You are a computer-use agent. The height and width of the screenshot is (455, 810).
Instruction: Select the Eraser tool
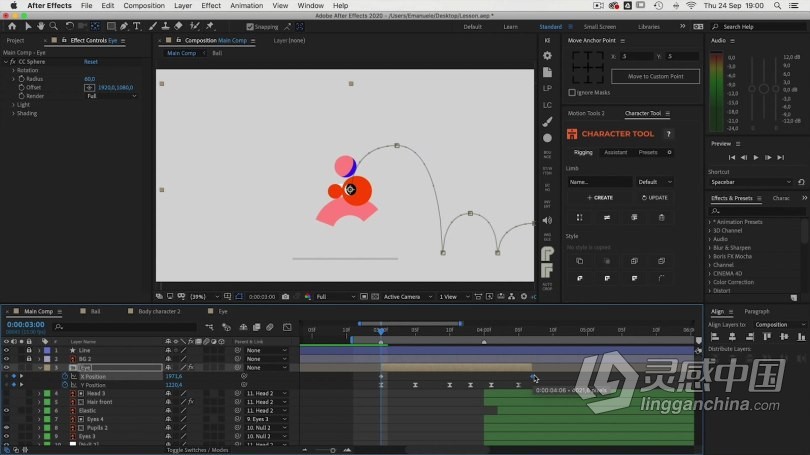[x=178, y=26]
